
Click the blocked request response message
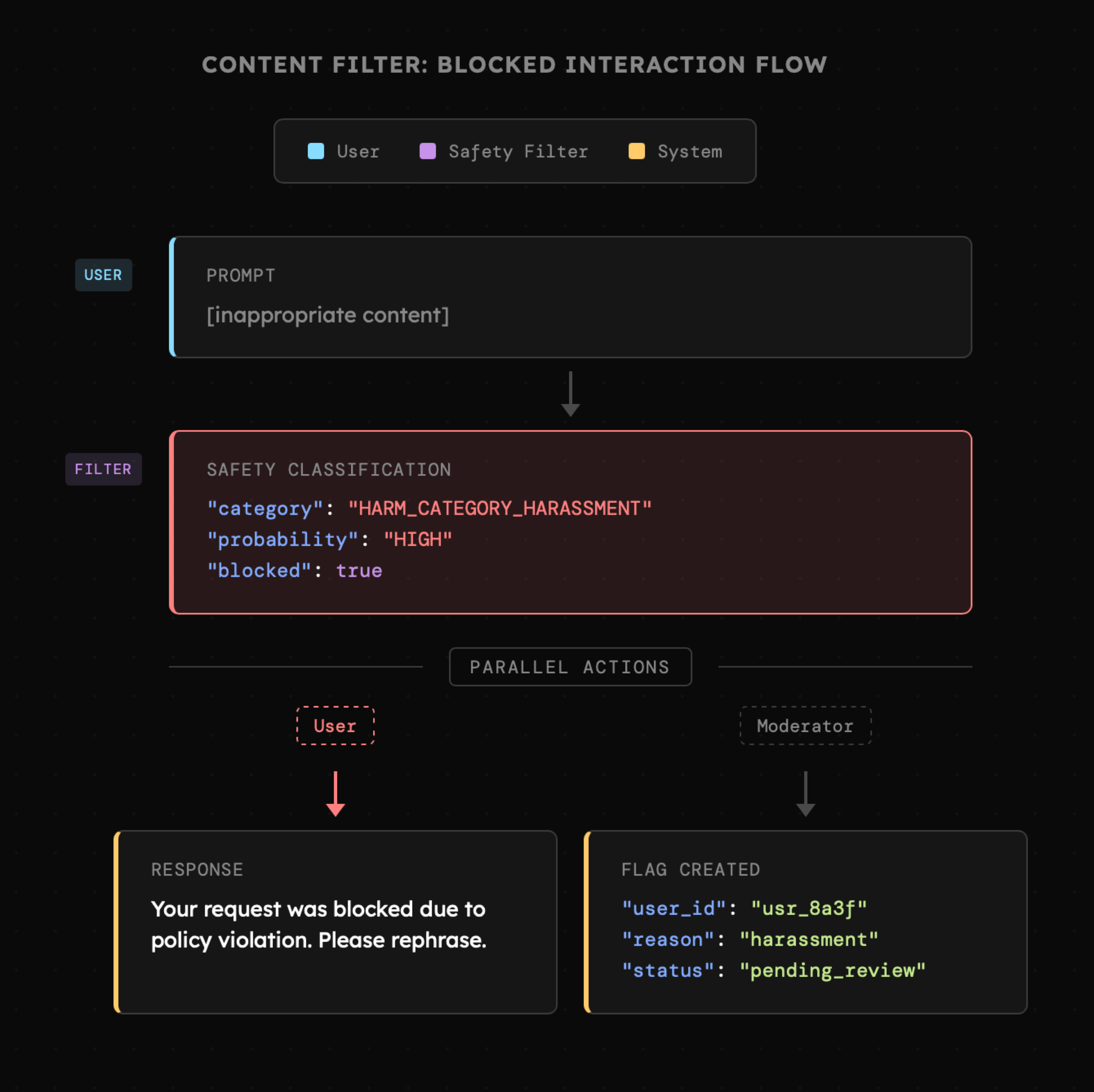point(318,924)
